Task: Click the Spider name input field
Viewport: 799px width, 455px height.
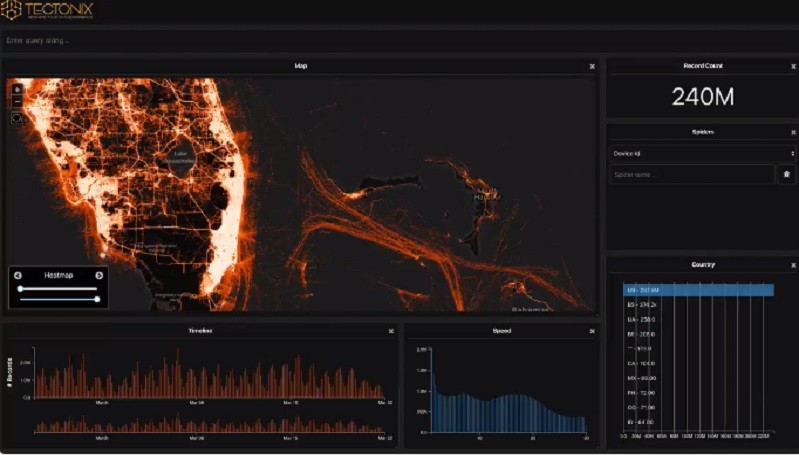Action: point(691,174)
